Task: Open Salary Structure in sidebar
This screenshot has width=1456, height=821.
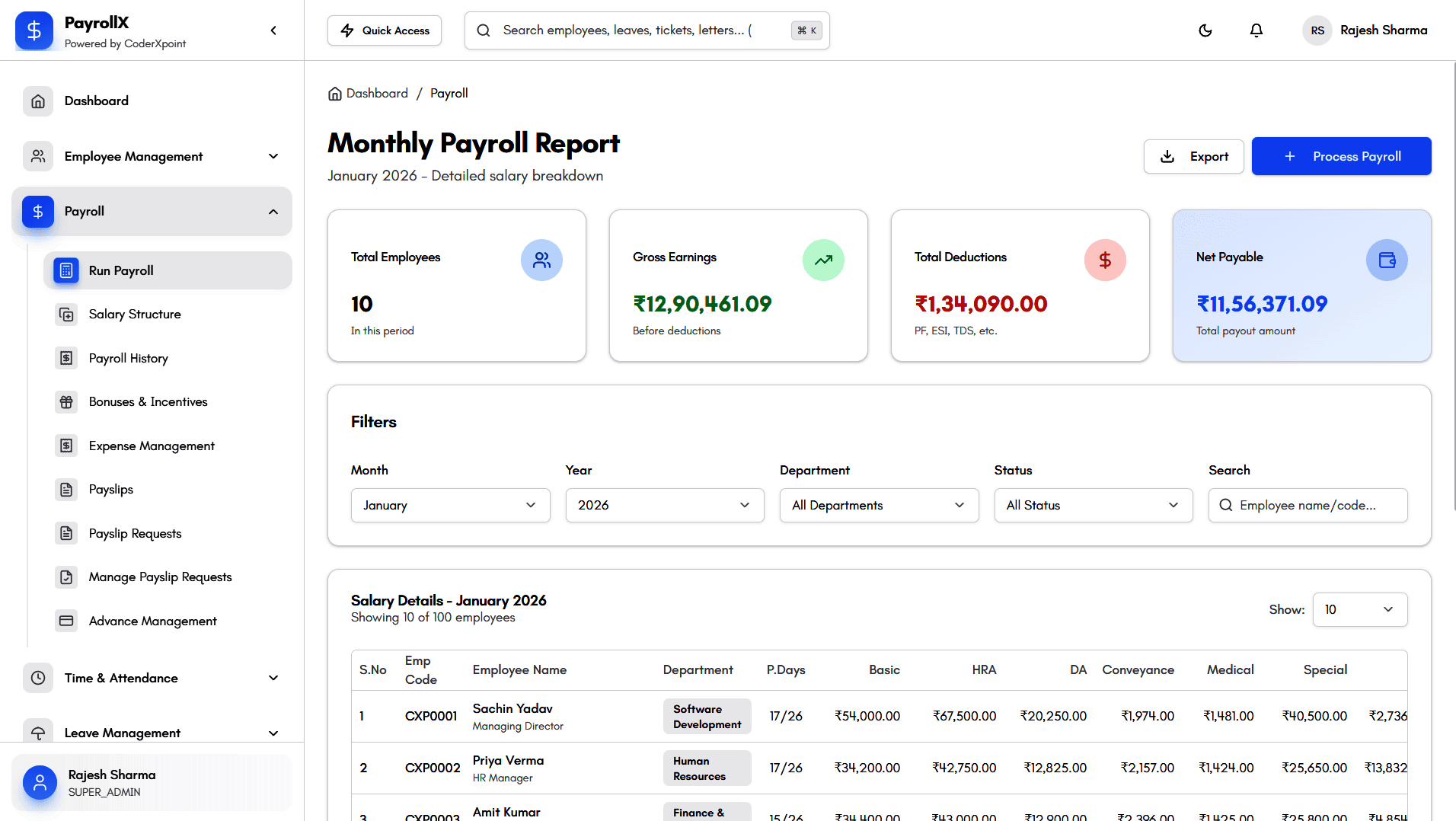Action: point(135,315)
